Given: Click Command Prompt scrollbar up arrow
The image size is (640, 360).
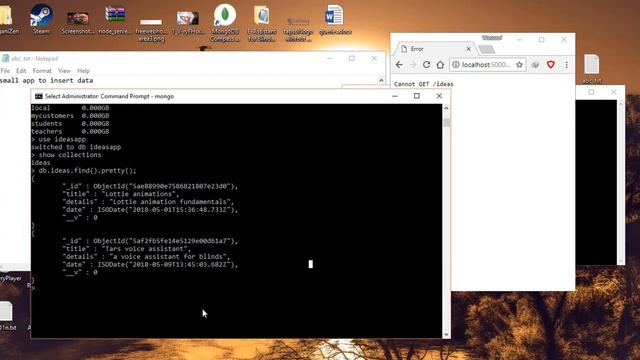Looking at the screenshot, I should click(x=446, y=108).
